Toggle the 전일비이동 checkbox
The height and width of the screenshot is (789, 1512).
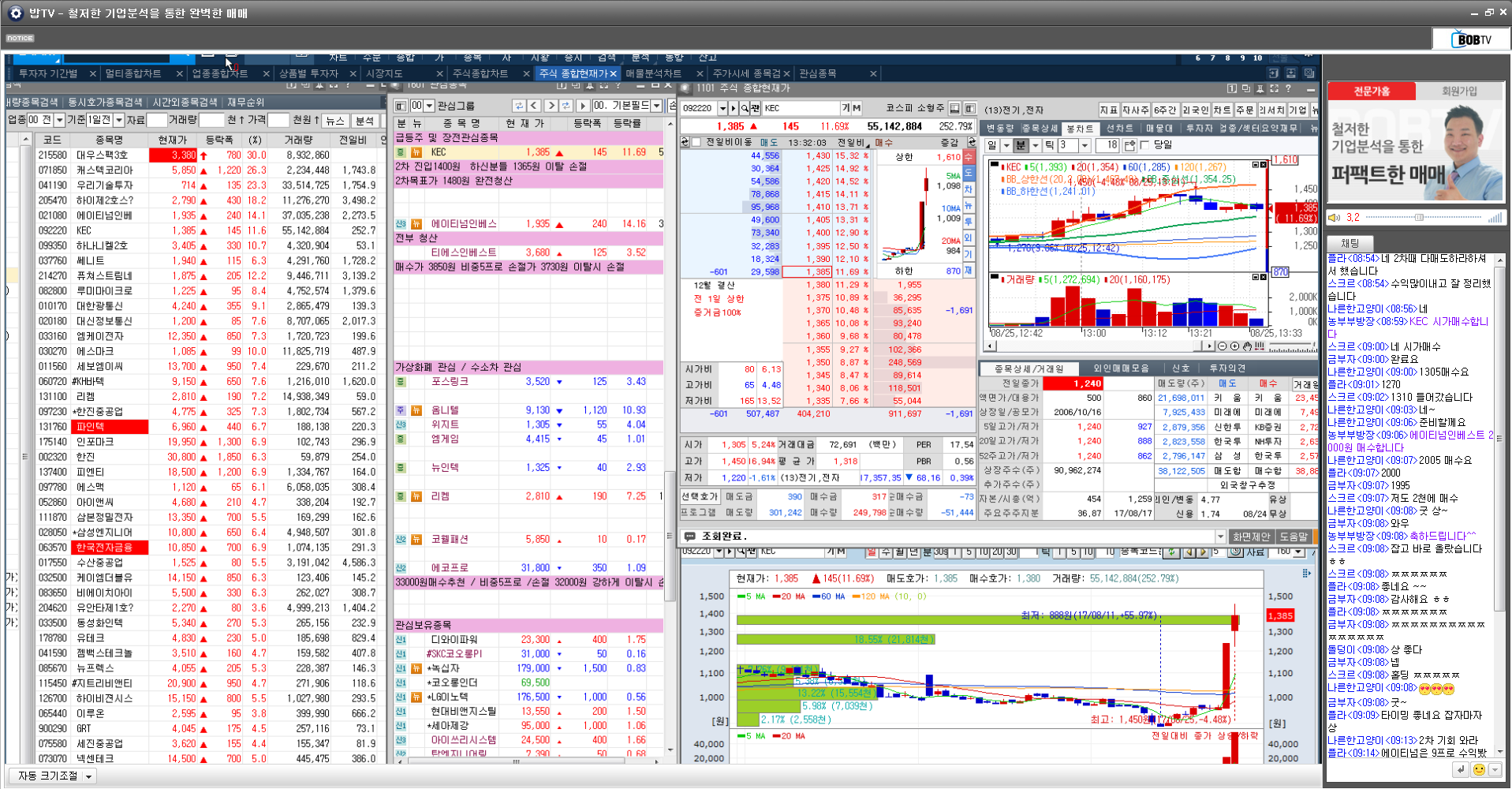(x=696, y=143)
